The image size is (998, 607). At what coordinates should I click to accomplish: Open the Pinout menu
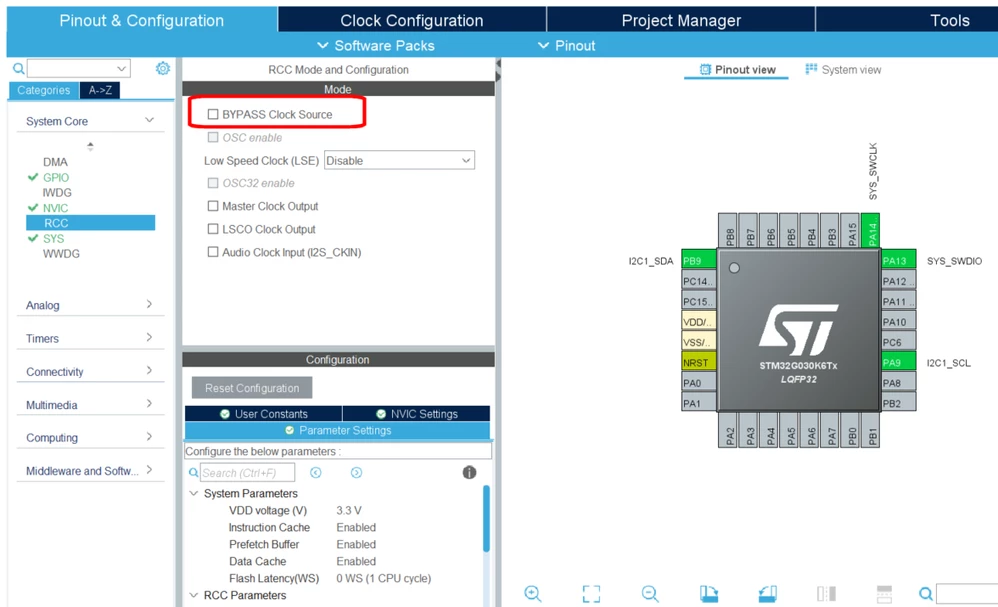(x=566, y=46)
